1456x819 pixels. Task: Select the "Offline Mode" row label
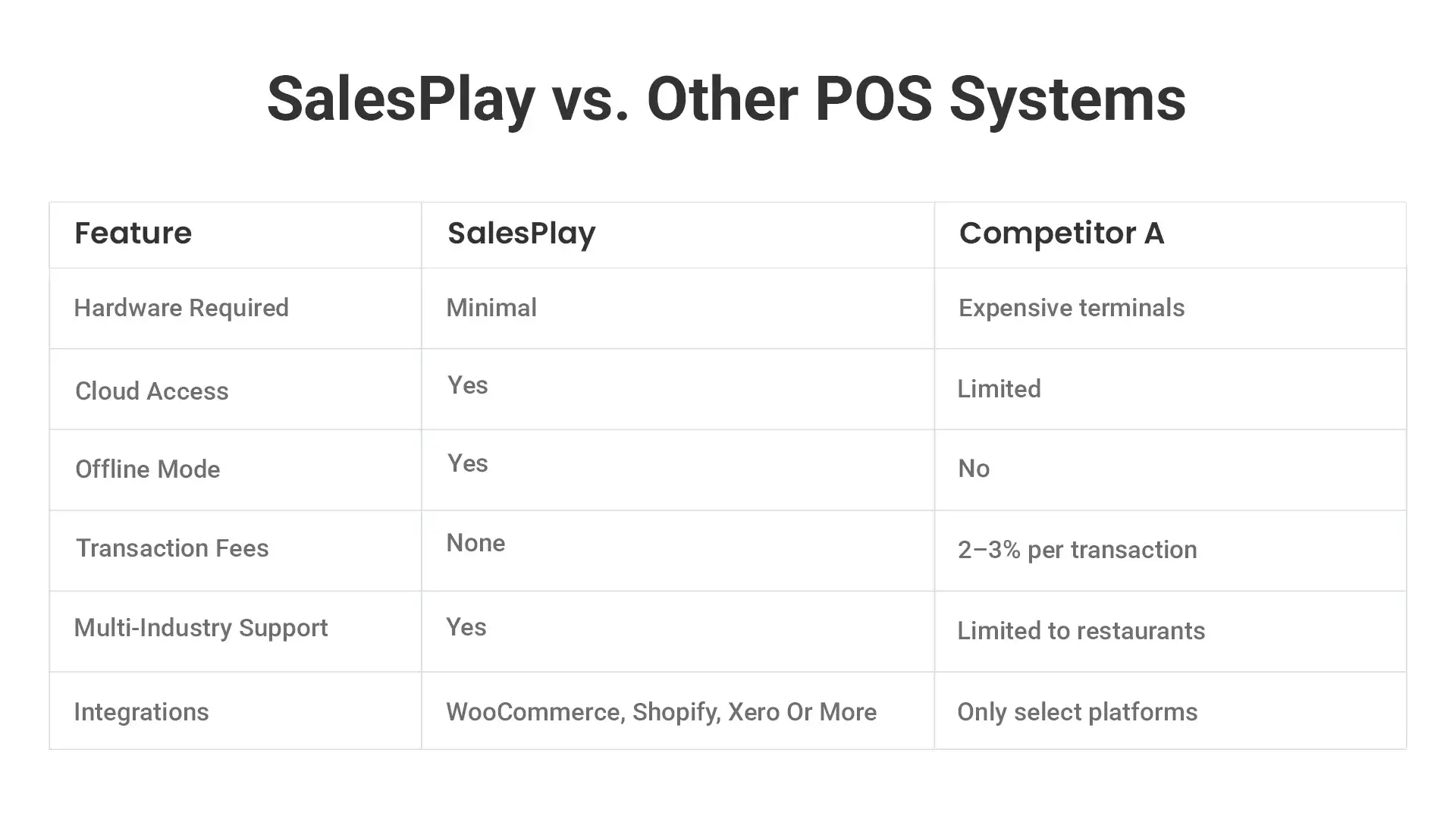pyautogui.click(x=147, y=469)
